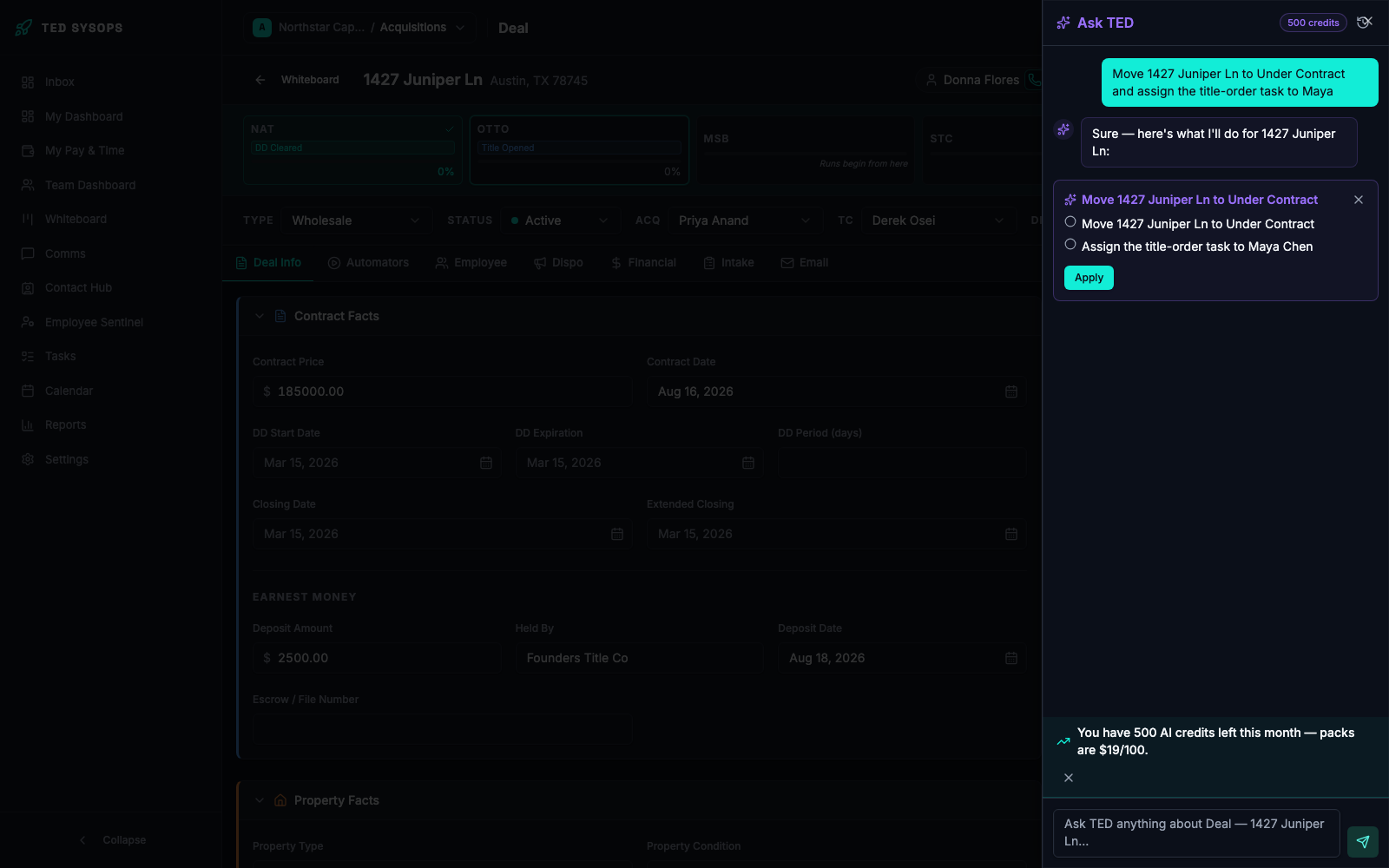Image resolution: width=1389 pixels, height=868 pixels.
Task: Open Team Dashboard page
Action: pos(110,185)
